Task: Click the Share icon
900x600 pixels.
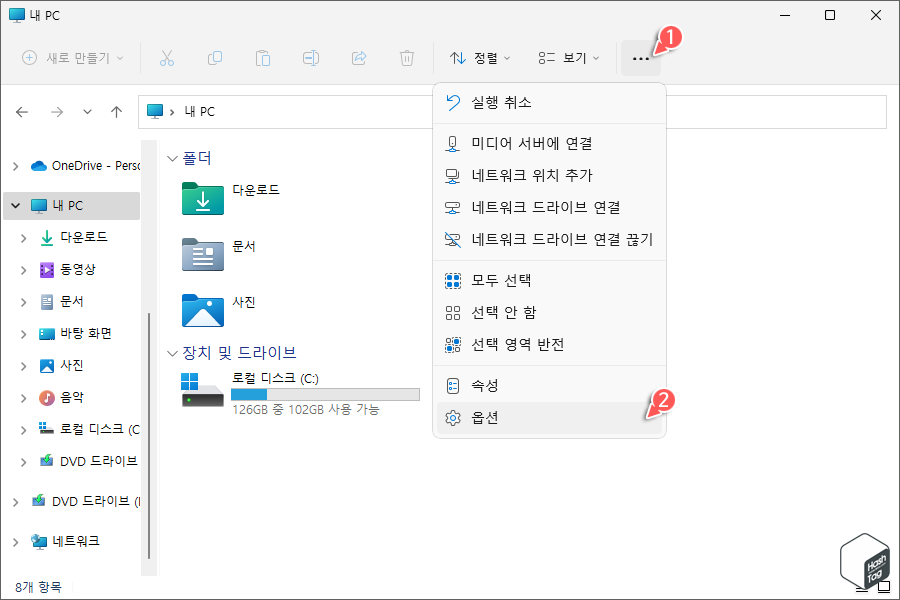Action: pos(359,58)
